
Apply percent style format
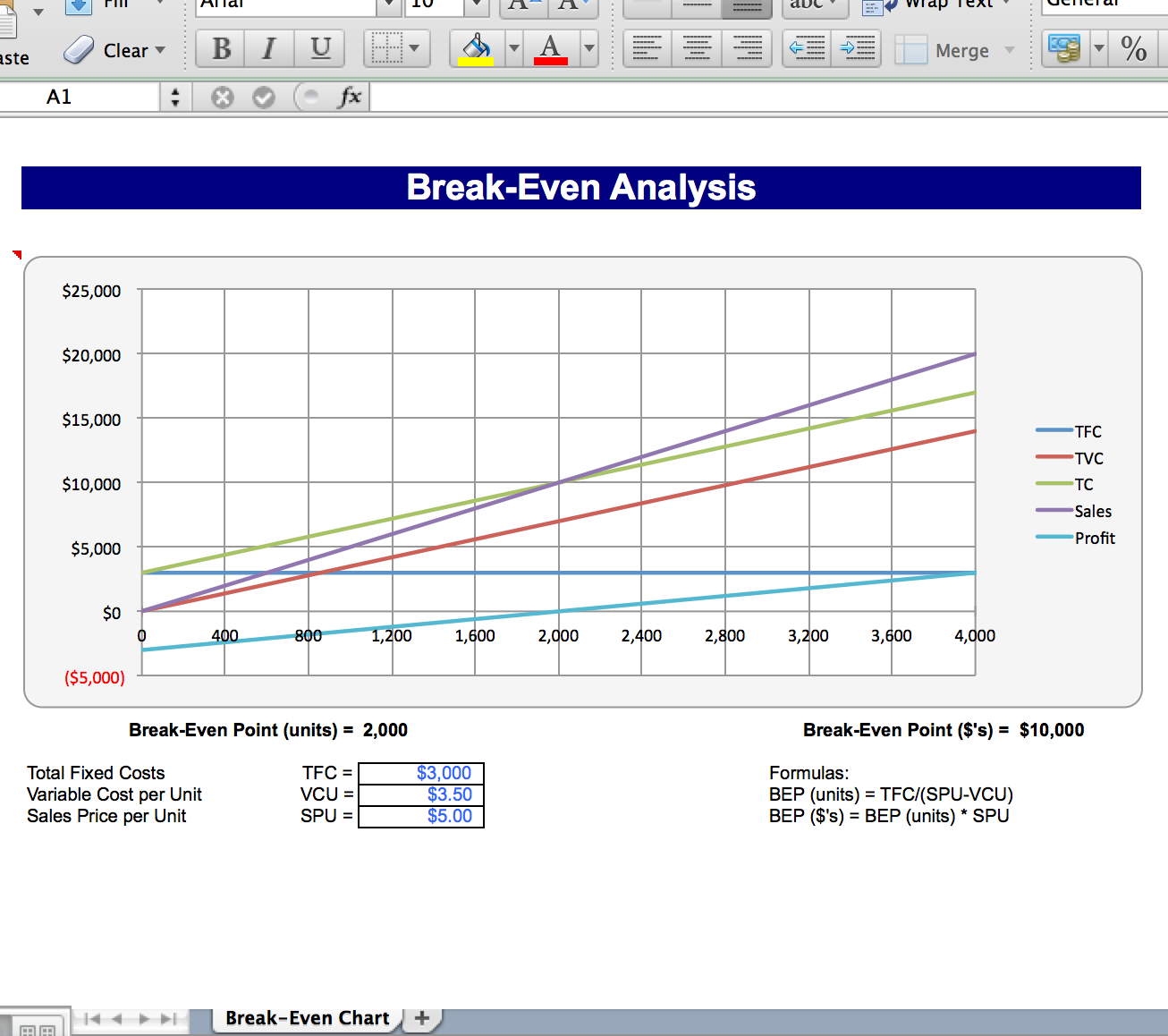(x=1134, y=48)
